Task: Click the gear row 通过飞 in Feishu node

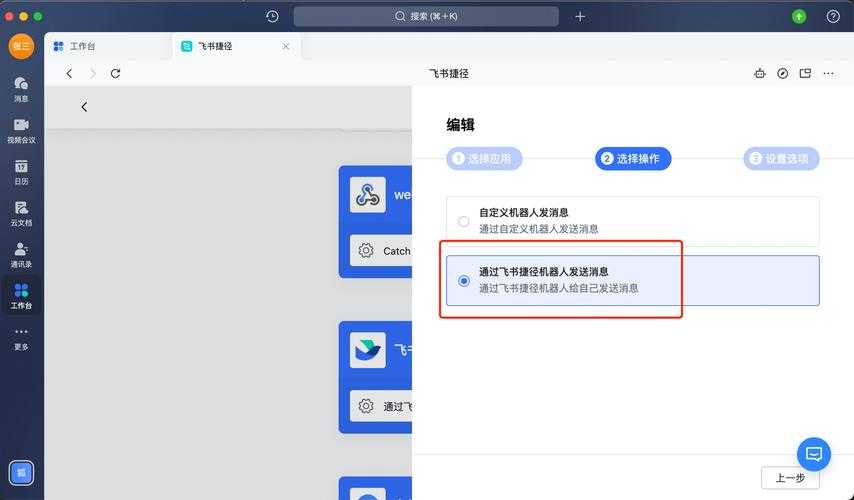Action: [381, 406]
